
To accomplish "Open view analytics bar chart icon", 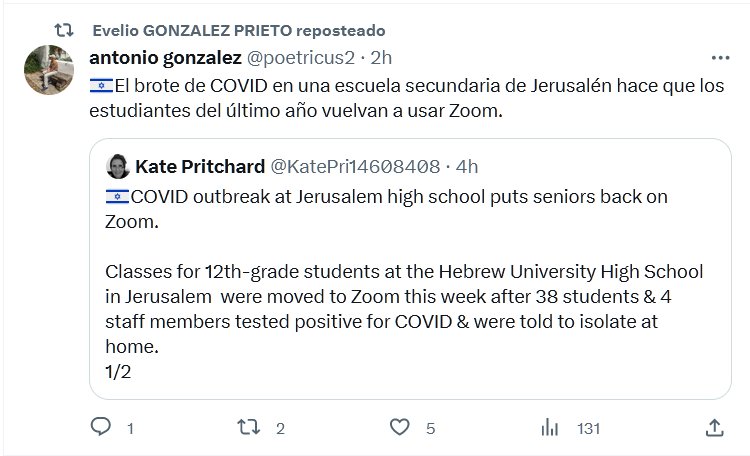I will coord(549,427).
